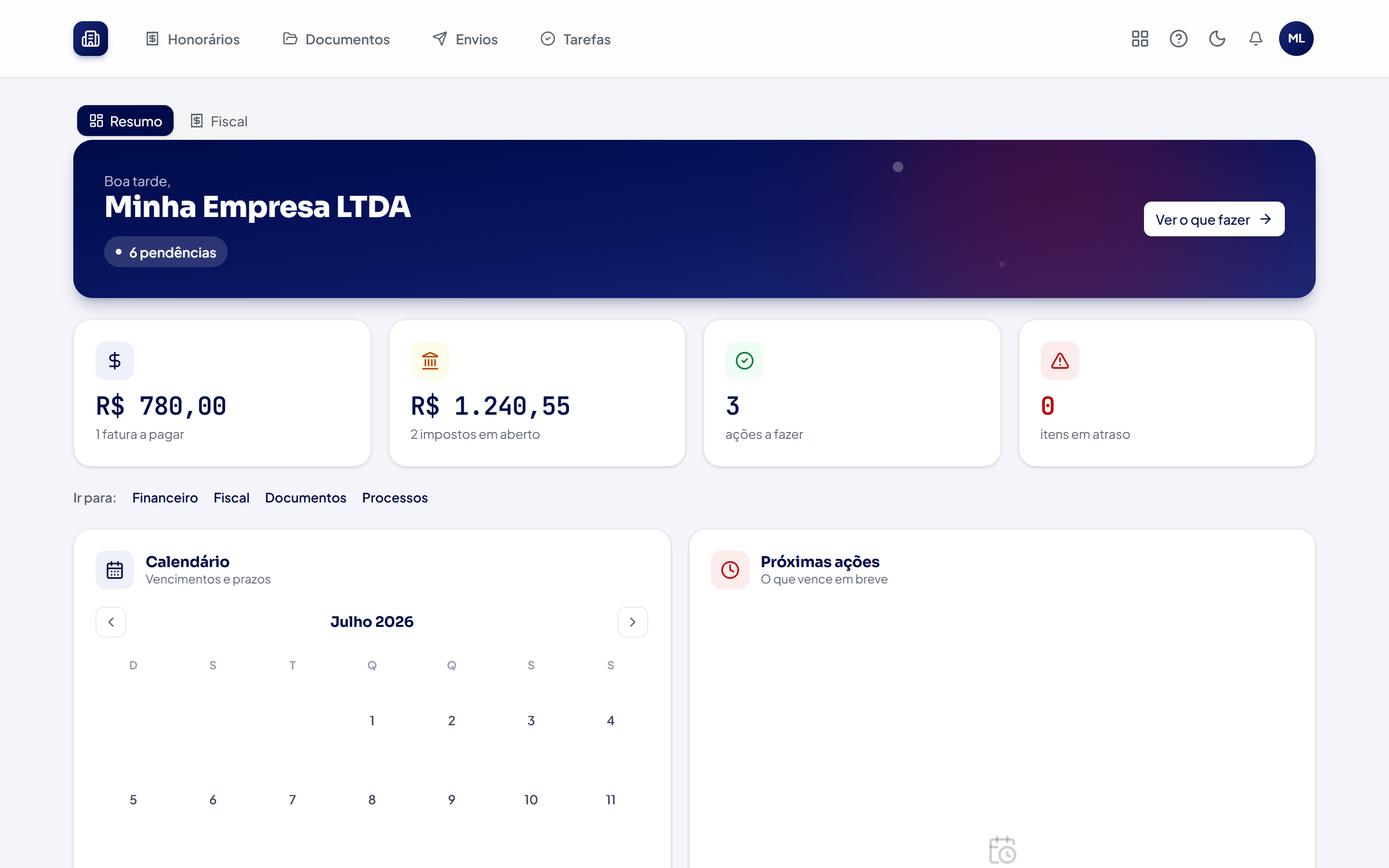Select day 9 in the calendar
Viewport: 1389px width, 868px height.
tap(452, 800)
